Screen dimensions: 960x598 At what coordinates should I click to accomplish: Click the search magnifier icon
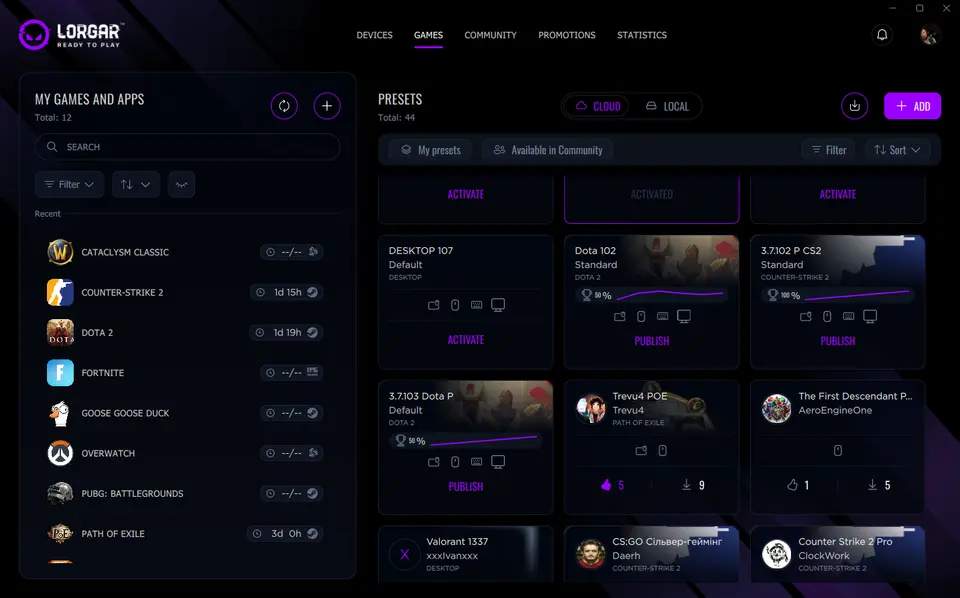(52, 147)
